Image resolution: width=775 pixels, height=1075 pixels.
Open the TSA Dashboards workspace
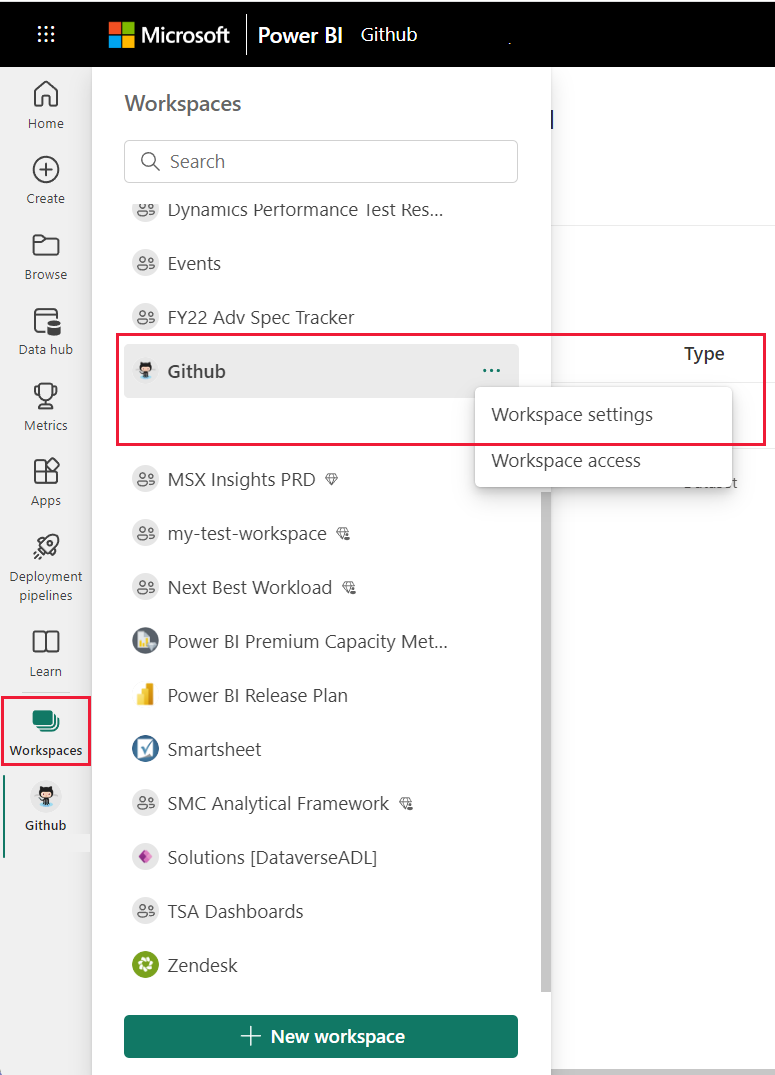point(321,911)
